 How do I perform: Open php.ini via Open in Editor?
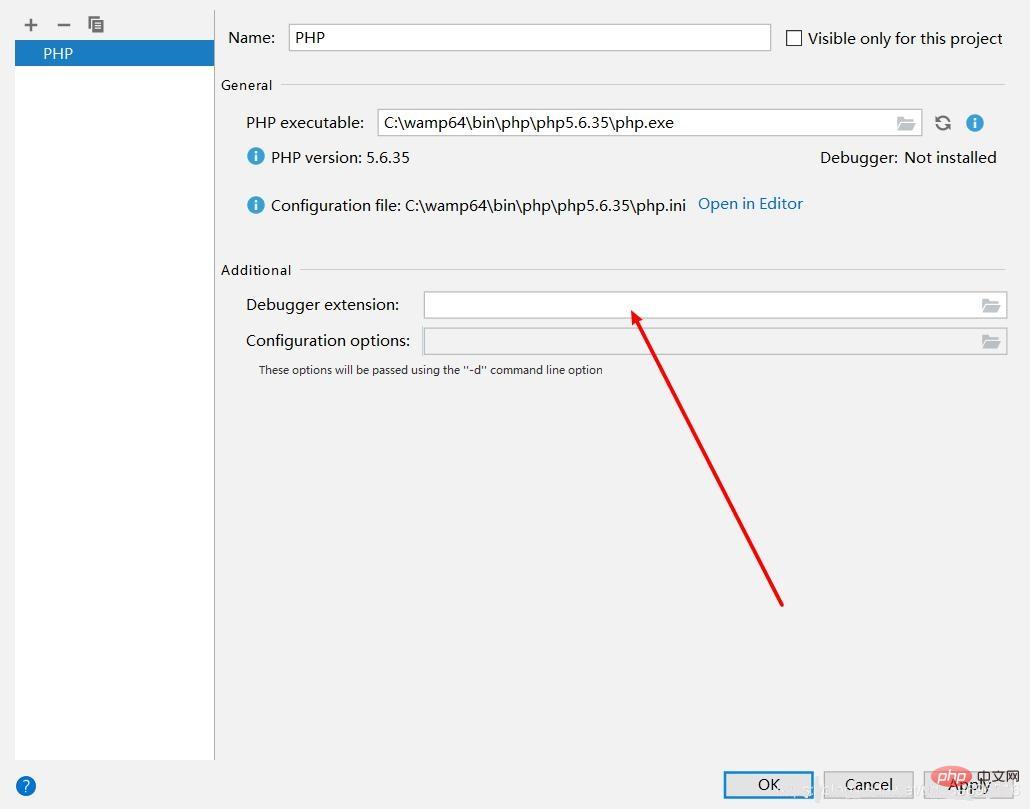(x=750, y=204)
